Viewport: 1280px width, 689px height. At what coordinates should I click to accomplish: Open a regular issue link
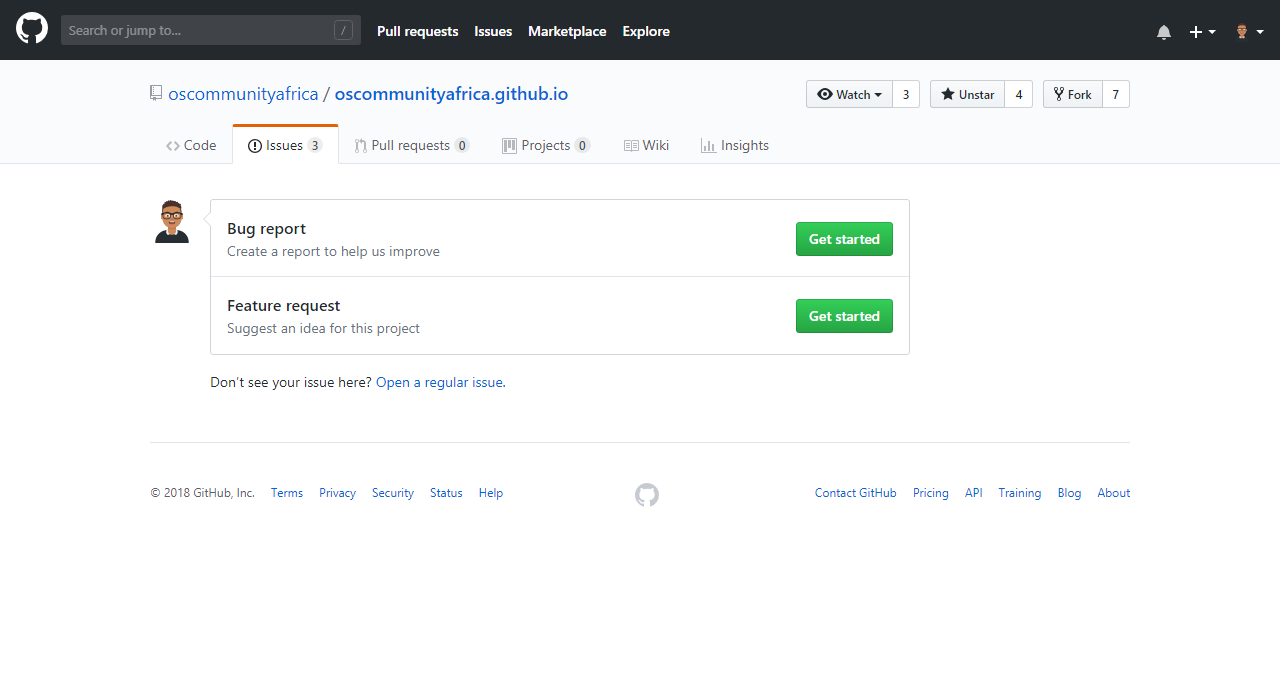(439, 382)
